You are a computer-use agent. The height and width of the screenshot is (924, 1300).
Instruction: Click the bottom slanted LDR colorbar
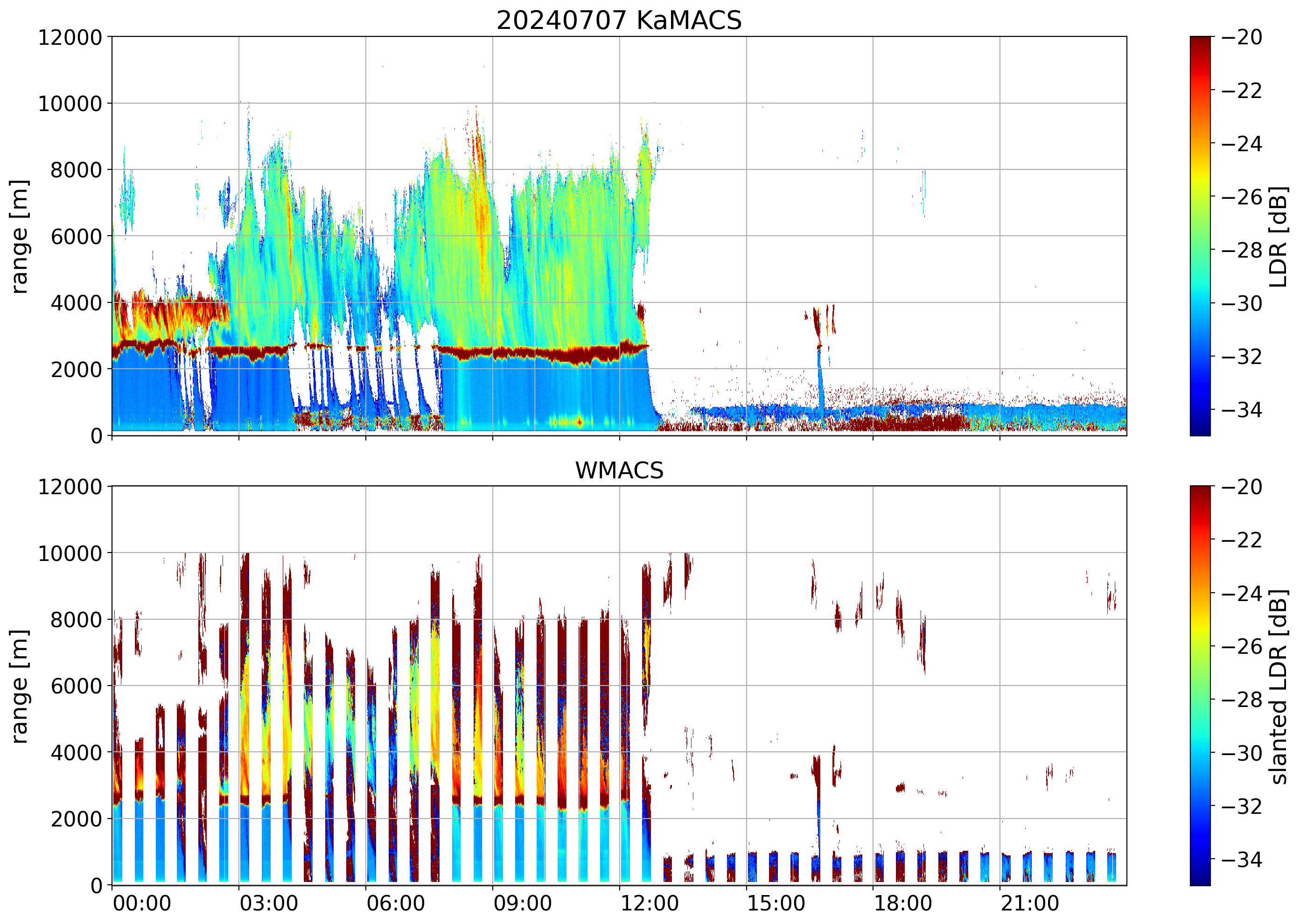pyautogui.click(x=1200, y=686)
